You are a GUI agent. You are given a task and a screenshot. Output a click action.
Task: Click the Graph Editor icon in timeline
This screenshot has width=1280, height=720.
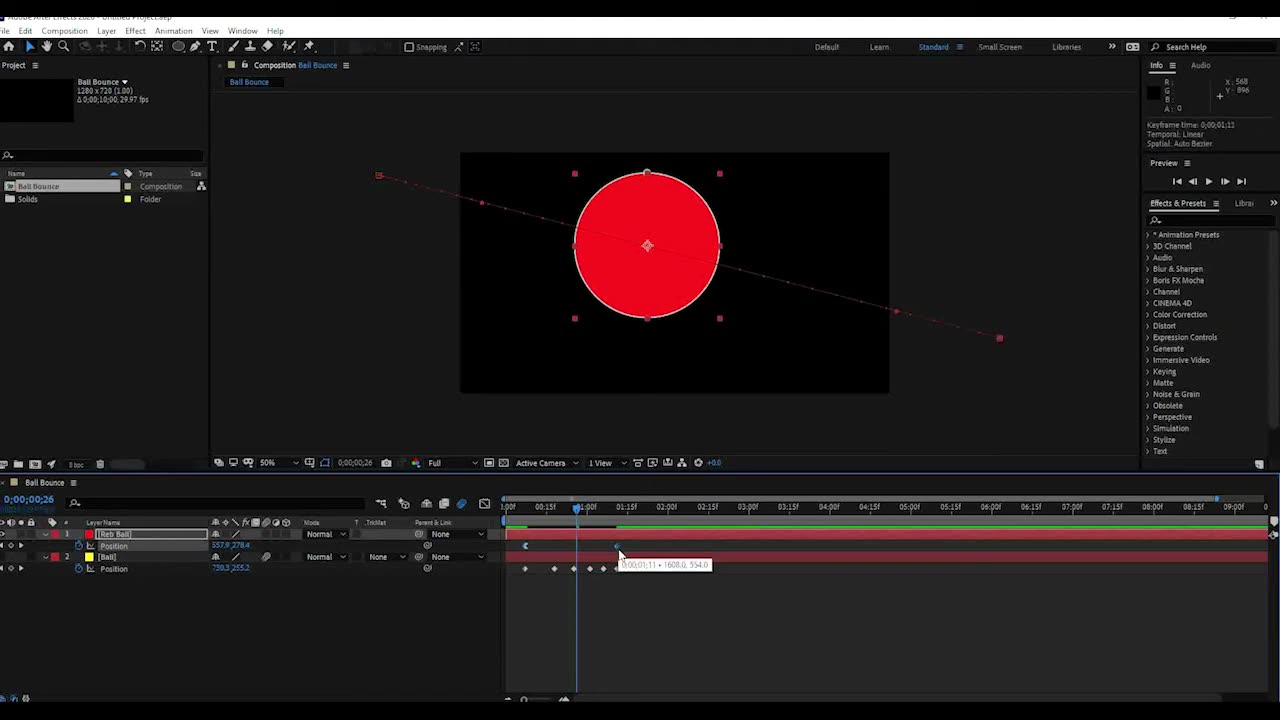(485, 504)
